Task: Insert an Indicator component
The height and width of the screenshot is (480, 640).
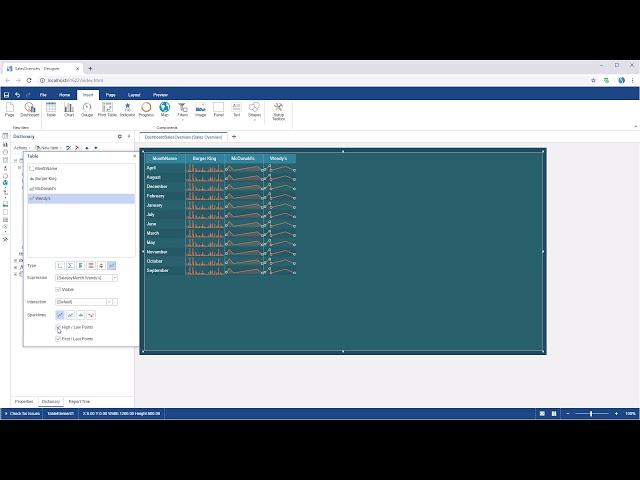Action: pyautogui.click(x=127, y=110)
